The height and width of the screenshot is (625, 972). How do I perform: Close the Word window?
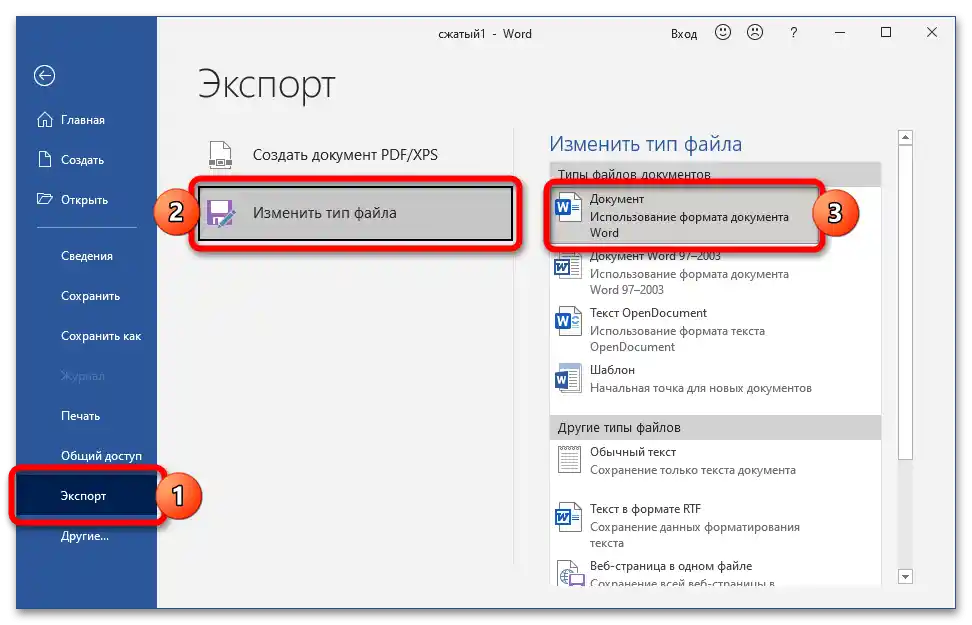[932, 32]
